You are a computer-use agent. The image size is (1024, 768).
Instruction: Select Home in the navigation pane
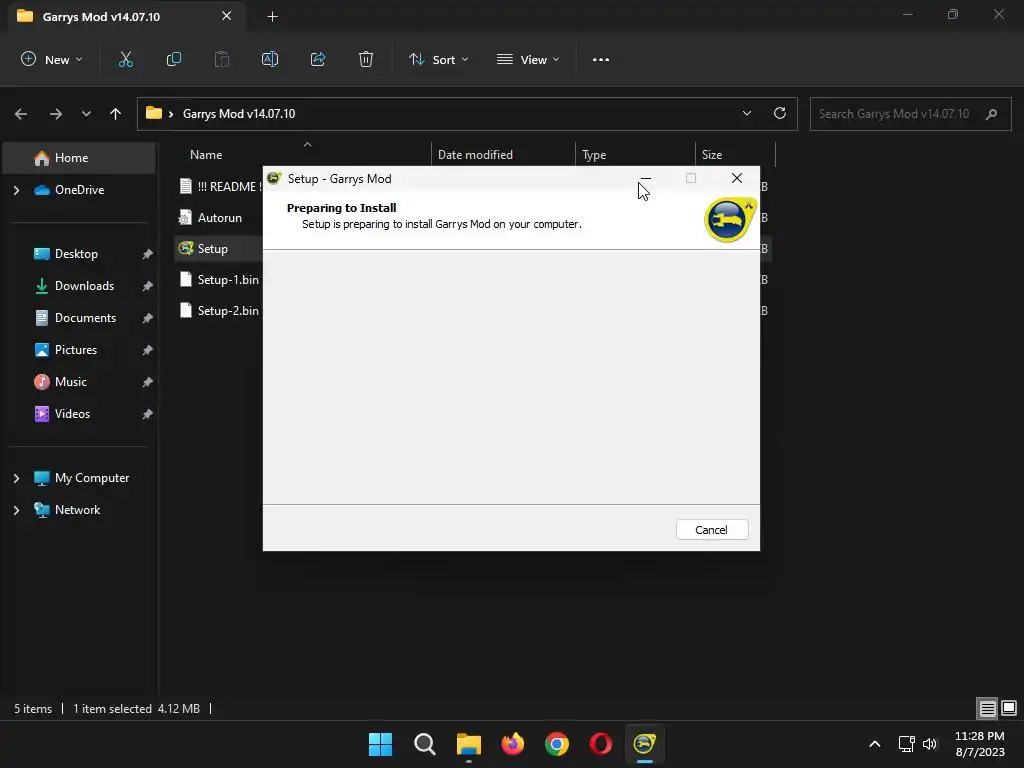(79, 158)
